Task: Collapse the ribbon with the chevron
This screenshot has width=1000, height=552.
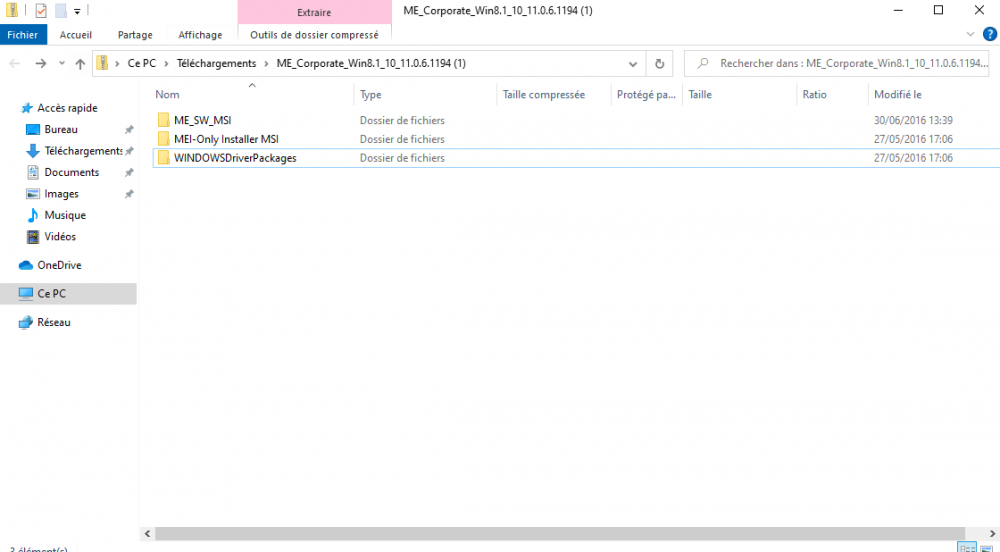Action: pos(969,34)
